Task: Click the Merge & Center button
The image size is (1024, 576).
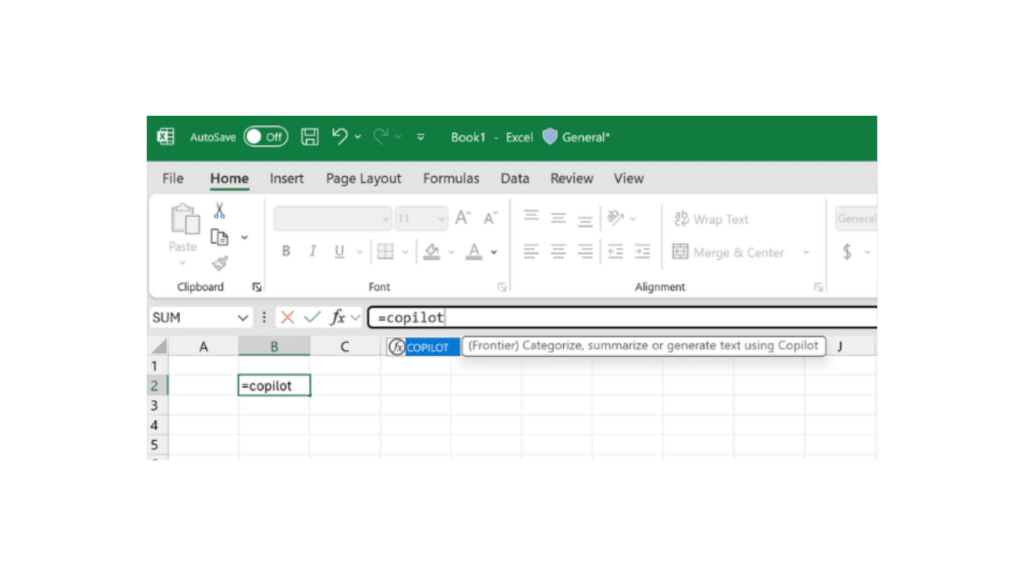Action: pos(728,252)
